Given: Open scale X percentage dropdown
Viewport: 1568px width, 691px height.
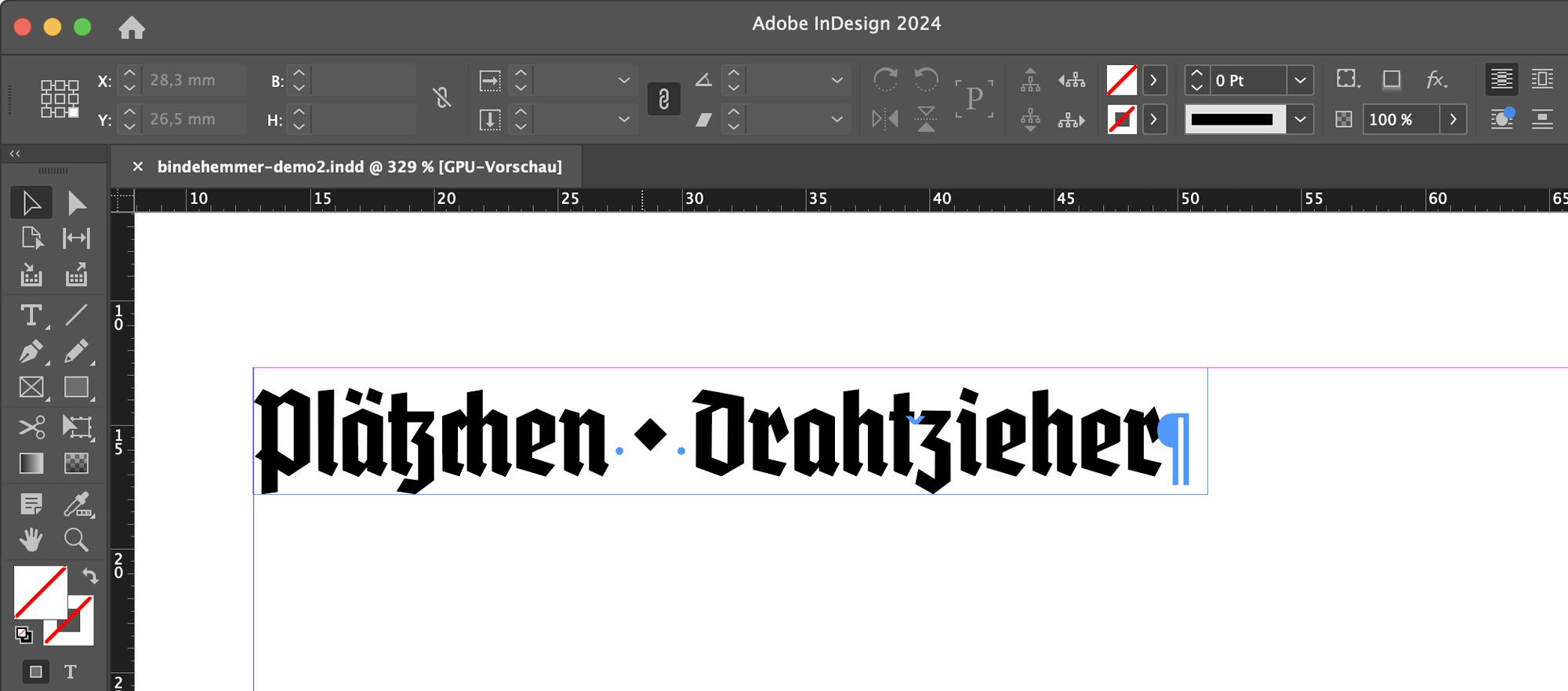Looking at the screenshot, I should pyautogui.click(x=624, y=80).
